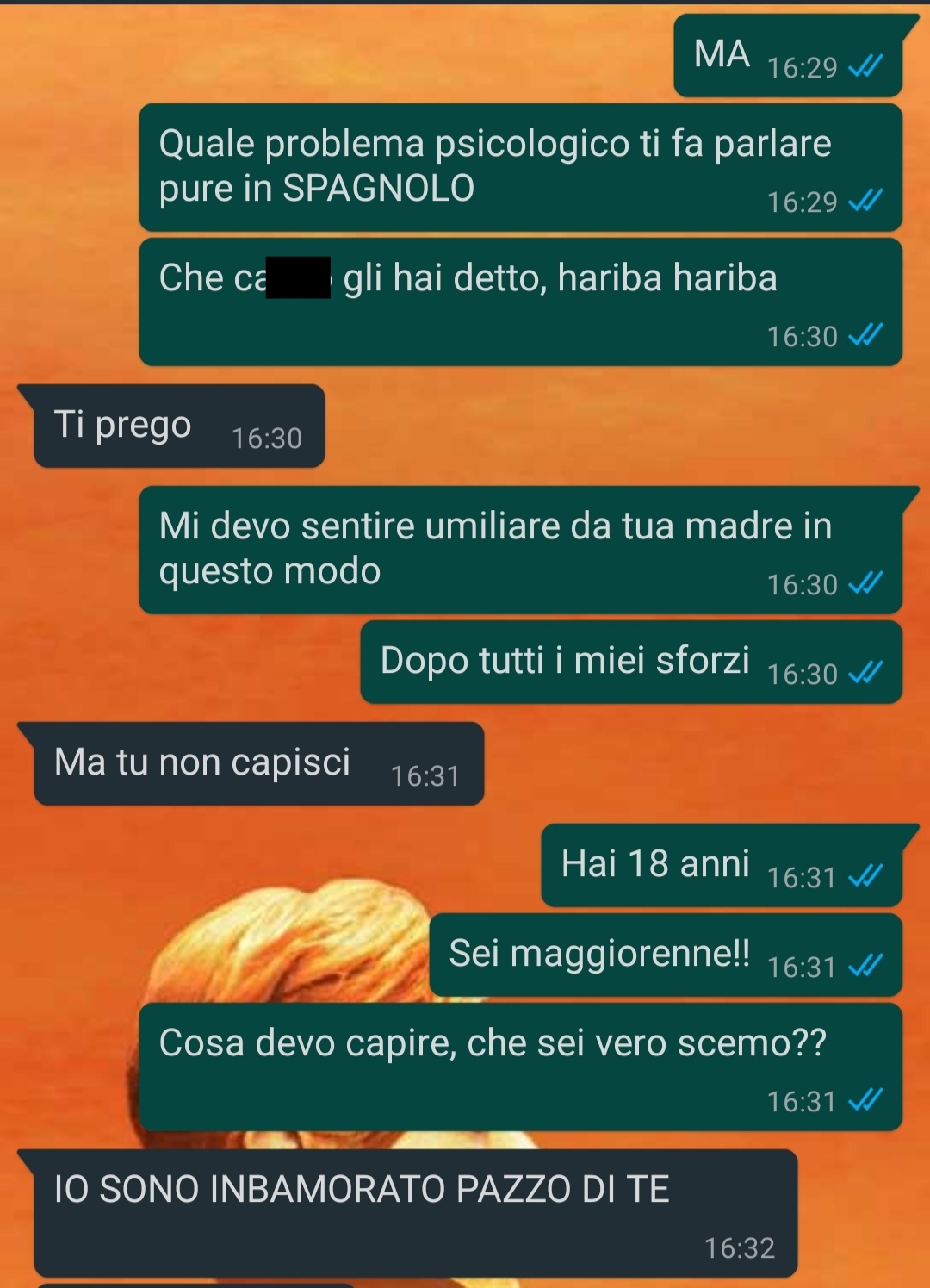930x1288 pixels.
Task: Tap the double checkmark on the 'vero scemo??' message
Action: (x=865, y=1100)
